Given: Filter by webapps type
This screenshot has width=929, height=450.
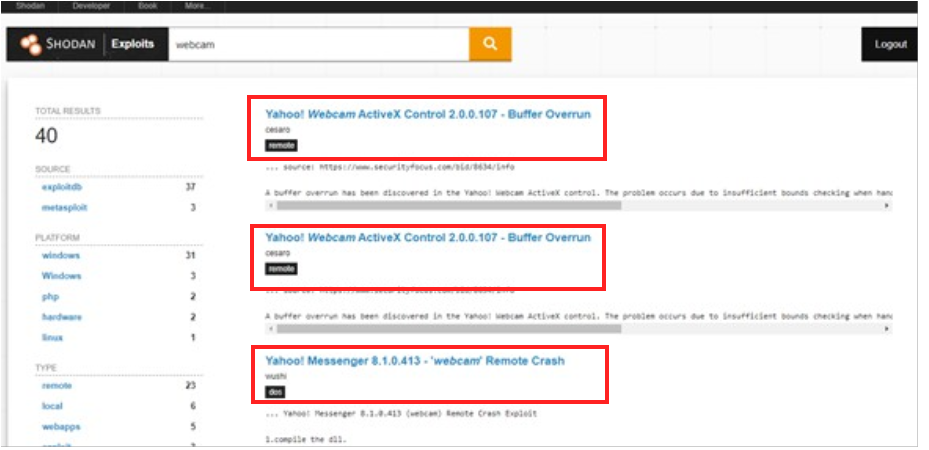Looking at the screenshot, I should 60,426.
